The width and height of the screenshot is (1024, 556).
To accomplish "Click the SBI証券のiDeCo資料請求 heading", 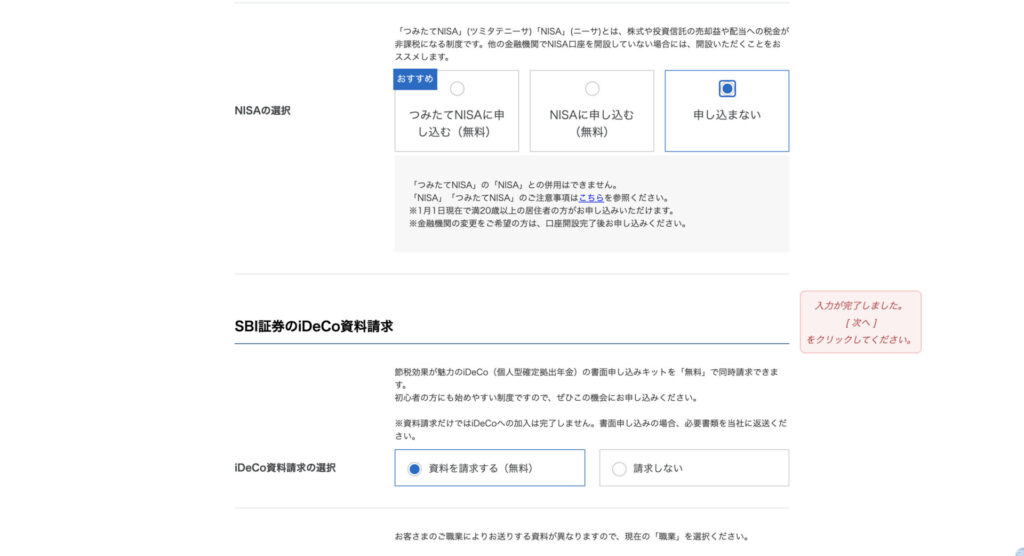I will click(x=313, y=326).
